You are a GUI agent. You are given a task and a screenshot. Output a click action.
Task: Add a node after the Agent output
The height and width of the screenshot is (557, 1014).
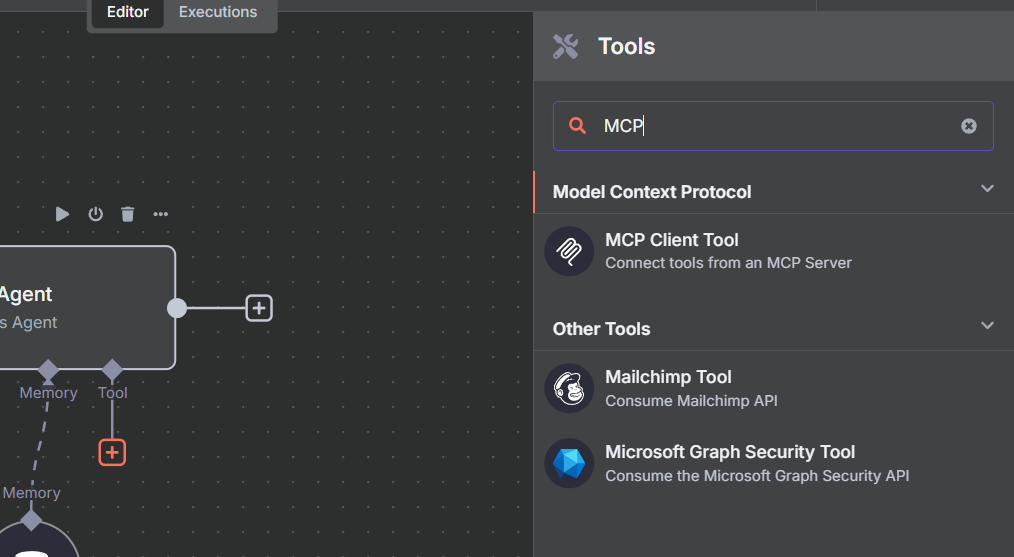[259, 308]
